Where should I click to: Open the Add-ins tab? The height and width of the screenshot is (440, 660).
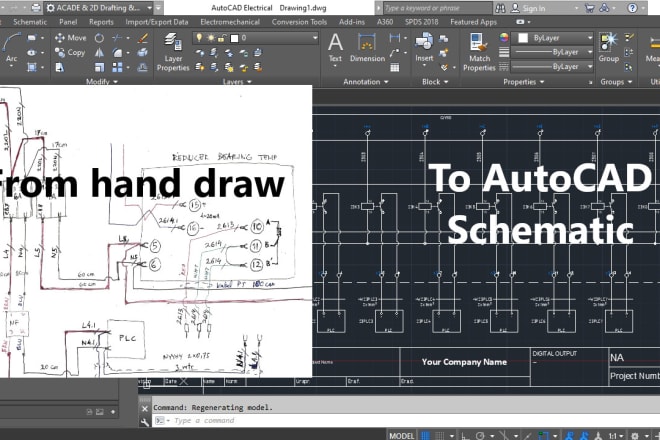coord(351,22)
